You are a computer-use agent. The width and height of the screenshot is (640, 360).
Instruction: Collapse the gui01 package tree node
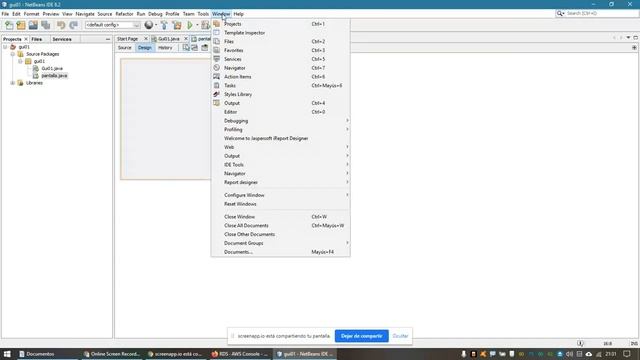[20, 61]
